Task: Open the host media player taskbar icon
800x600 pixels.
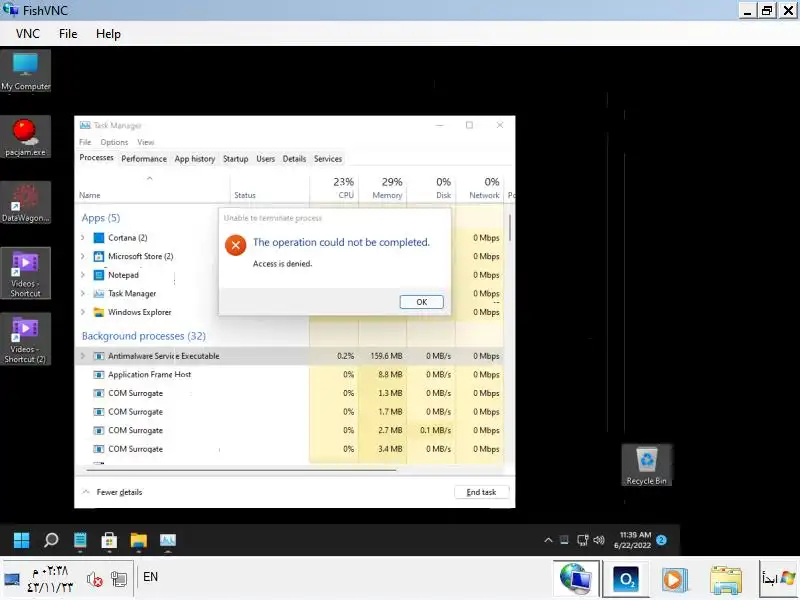Action: 674,580
